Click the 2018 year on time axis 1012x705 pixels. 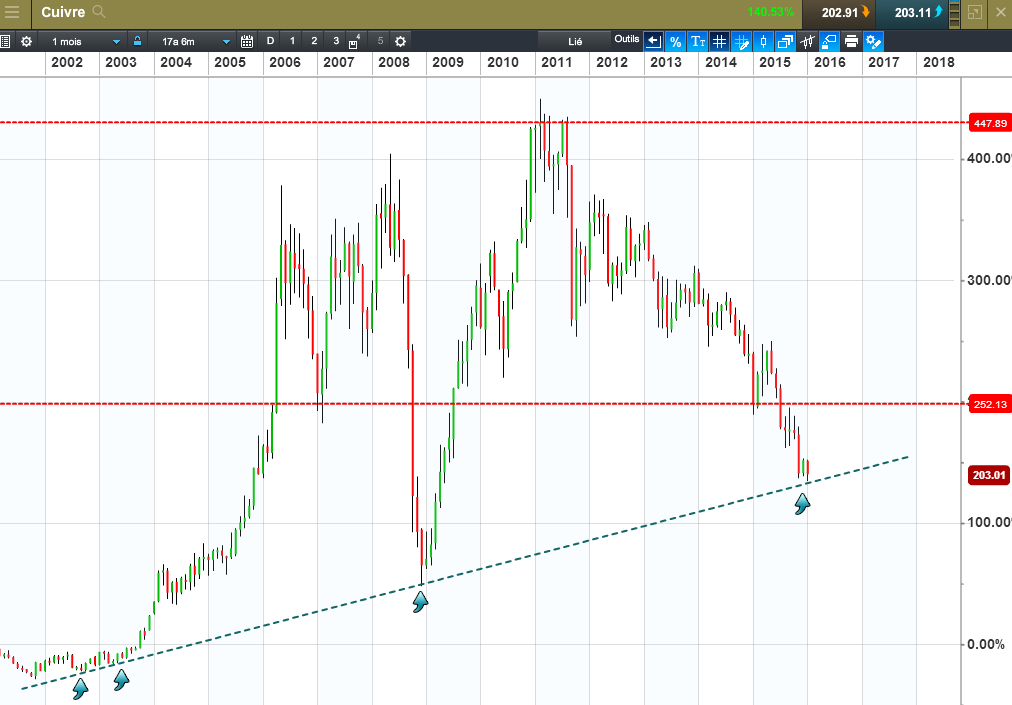click(938, 62)
